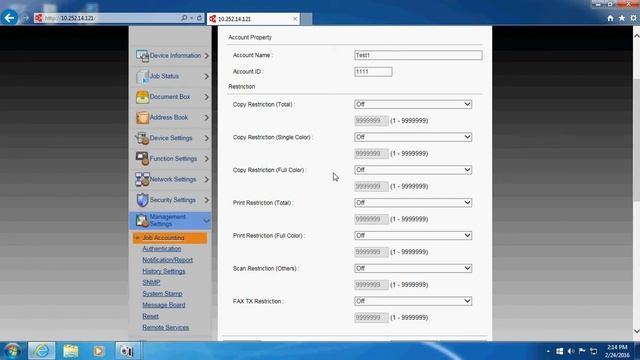The height and width of the screenshot is (360, 640).
Task: Click the Action Center flag tray icon
Action: coord(582,351)
